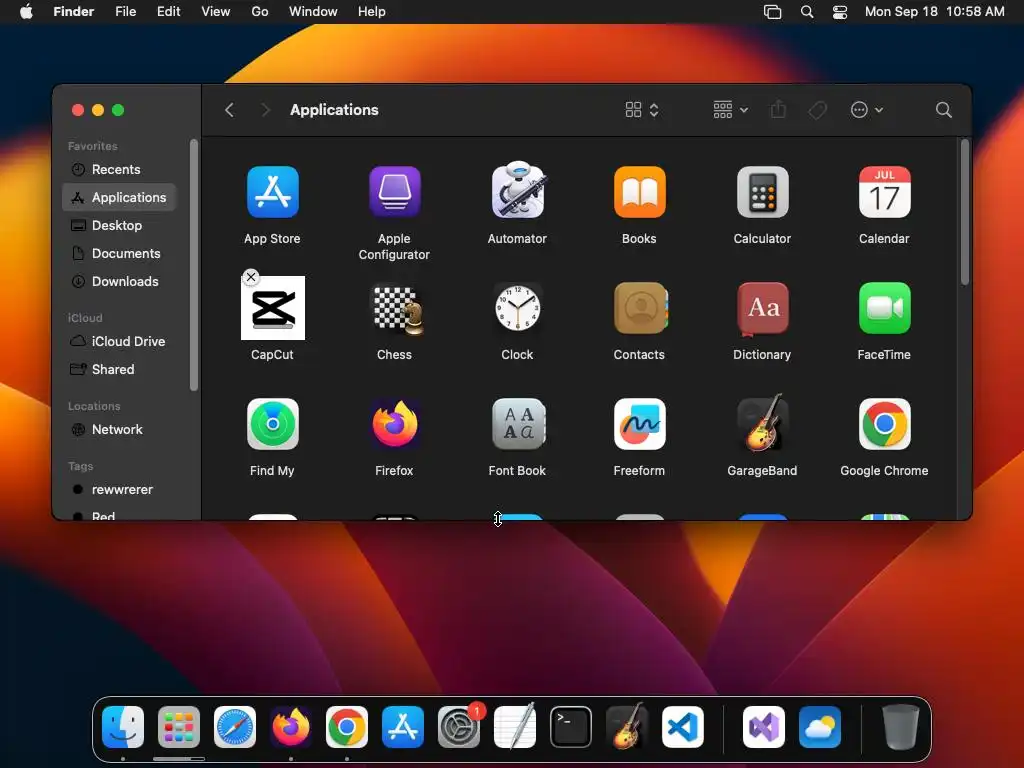Open Desktop folder in sidebar
The height and width of the screenshot is (768, 1024).
click(x=120, y=225)
